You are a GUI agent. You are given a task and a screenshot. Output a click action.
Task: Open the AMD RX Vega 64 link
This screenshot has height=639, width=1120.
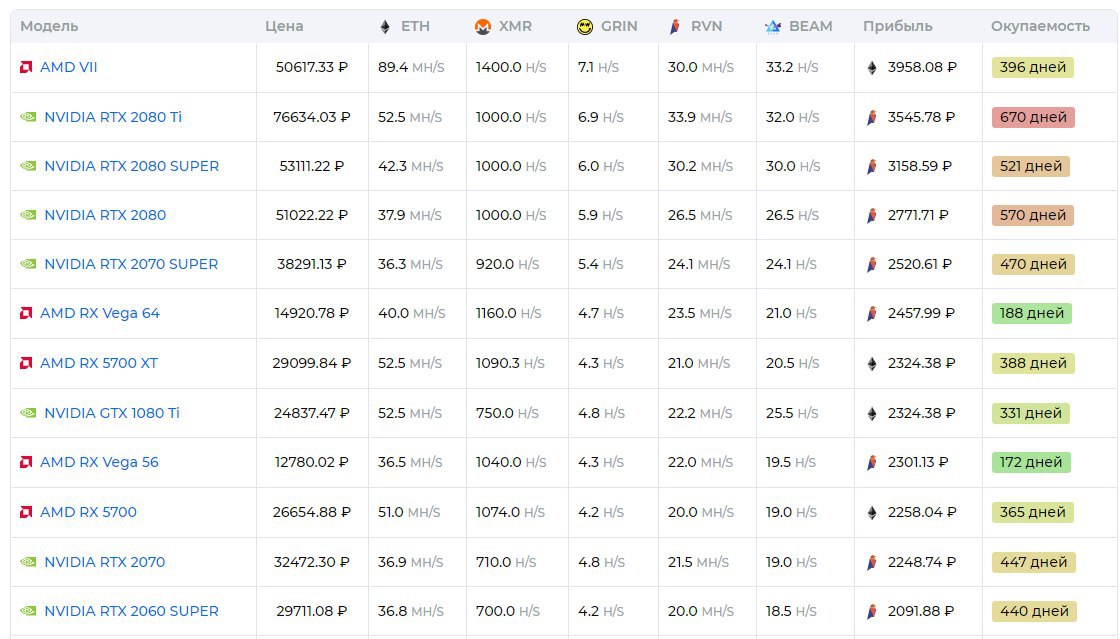[x=100, y=313]
